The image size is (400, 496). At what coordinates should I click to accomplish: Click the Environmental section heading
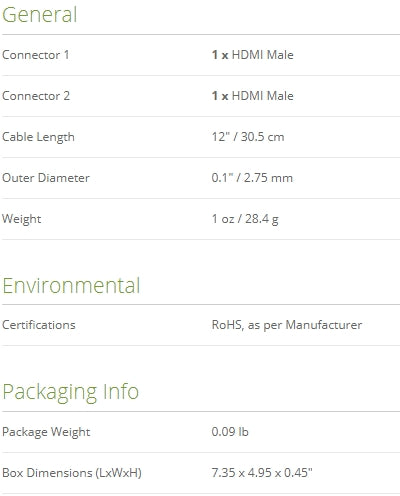coord(71,286)
